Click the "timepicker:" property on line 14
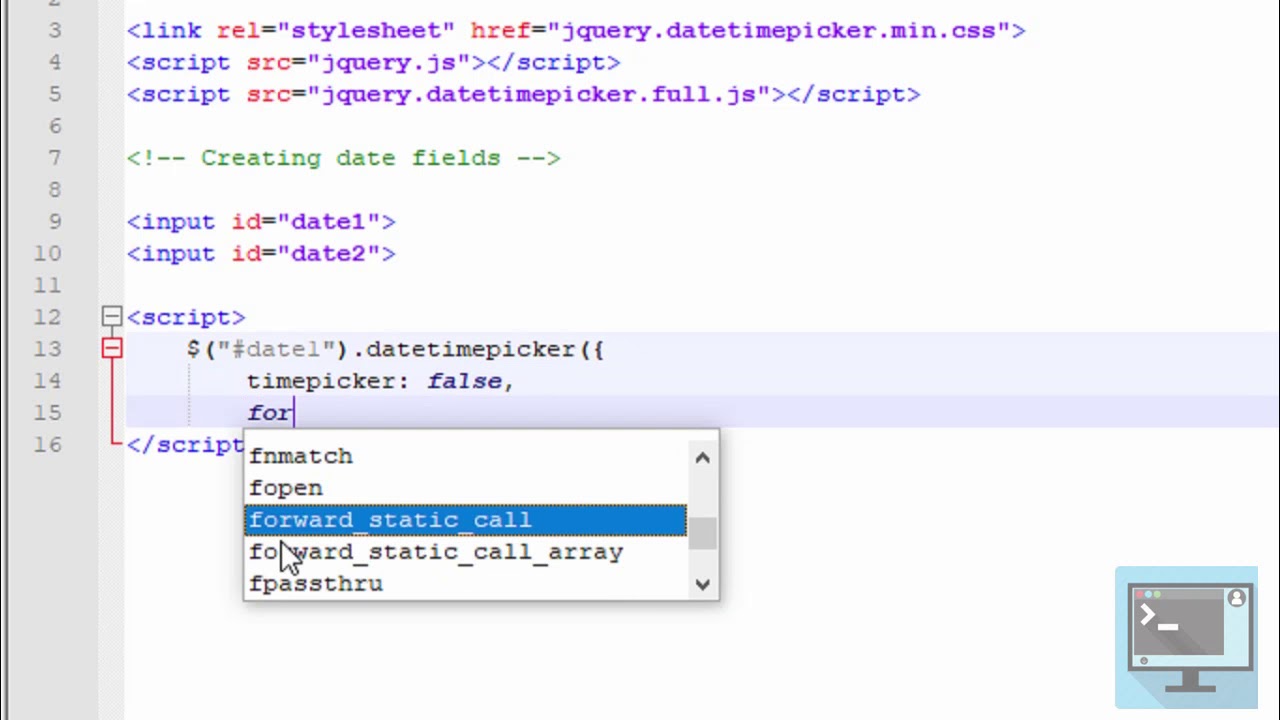1280x720 pixels. pos(329,381)
